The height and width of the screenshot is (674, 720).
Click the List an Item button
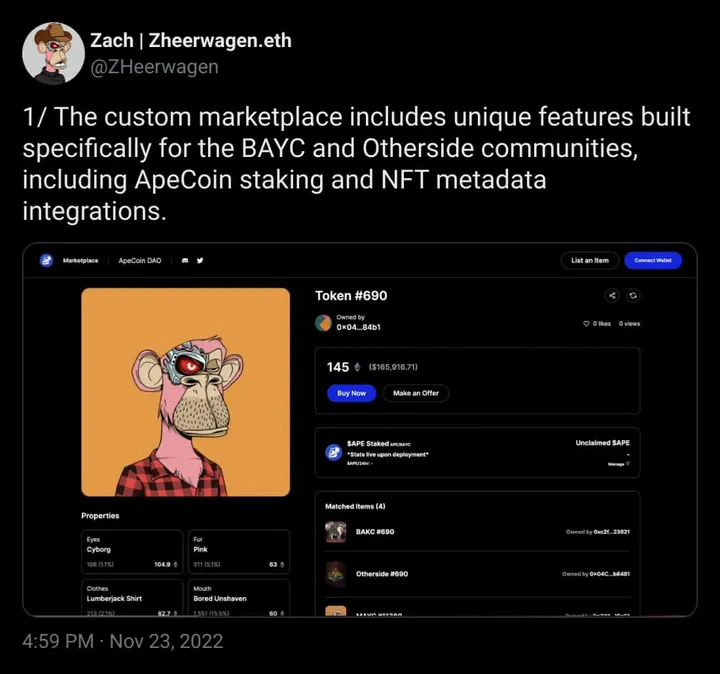590,260
